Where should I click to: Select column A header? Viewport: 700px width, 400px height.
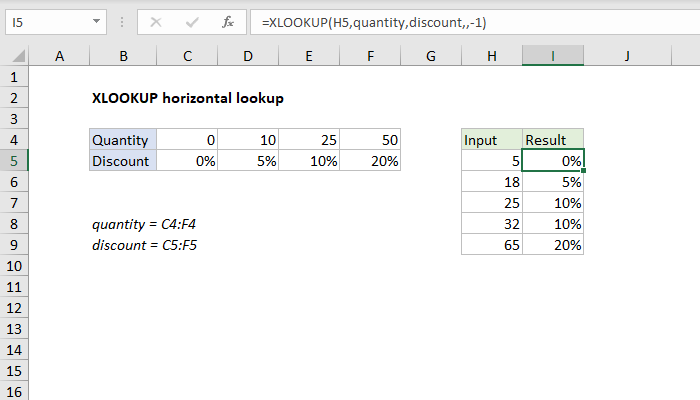point(59,56)
